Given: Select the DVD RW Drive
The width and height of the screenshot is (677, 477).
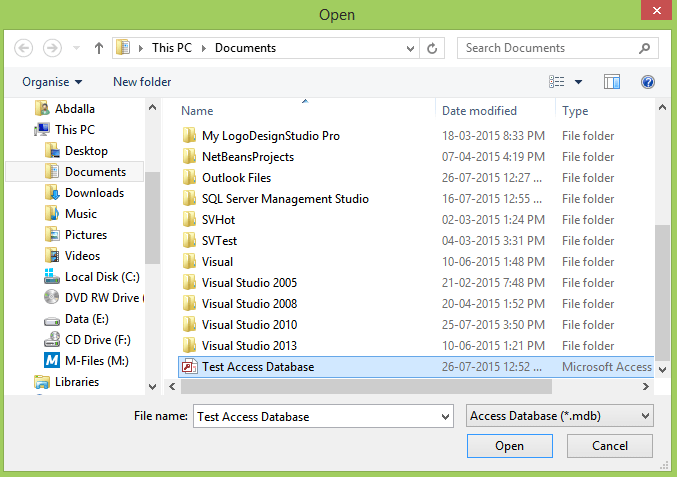Looking at the screenshot, I should [93, 298].
